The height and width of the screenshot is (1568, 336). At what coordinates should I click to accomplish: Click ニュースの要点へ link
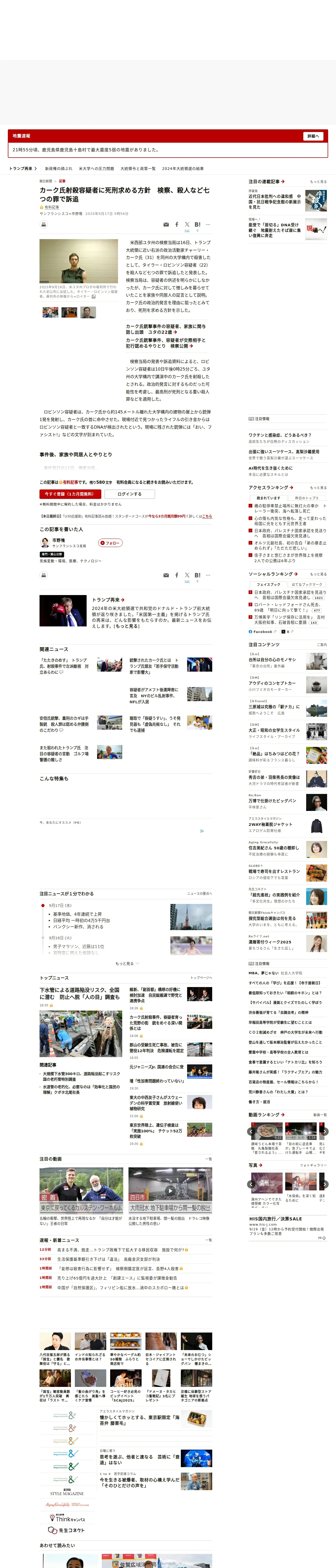(x=199, y=893)
